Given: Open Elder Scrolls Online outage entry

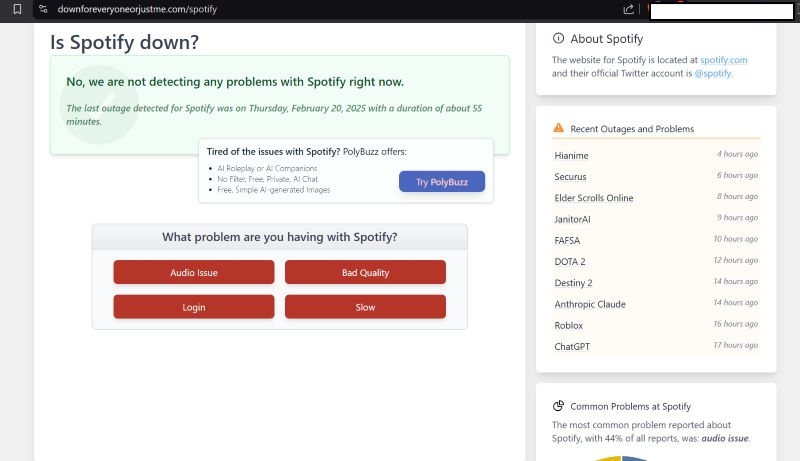Looking at the screenshot, I should (x=594, y=198).
